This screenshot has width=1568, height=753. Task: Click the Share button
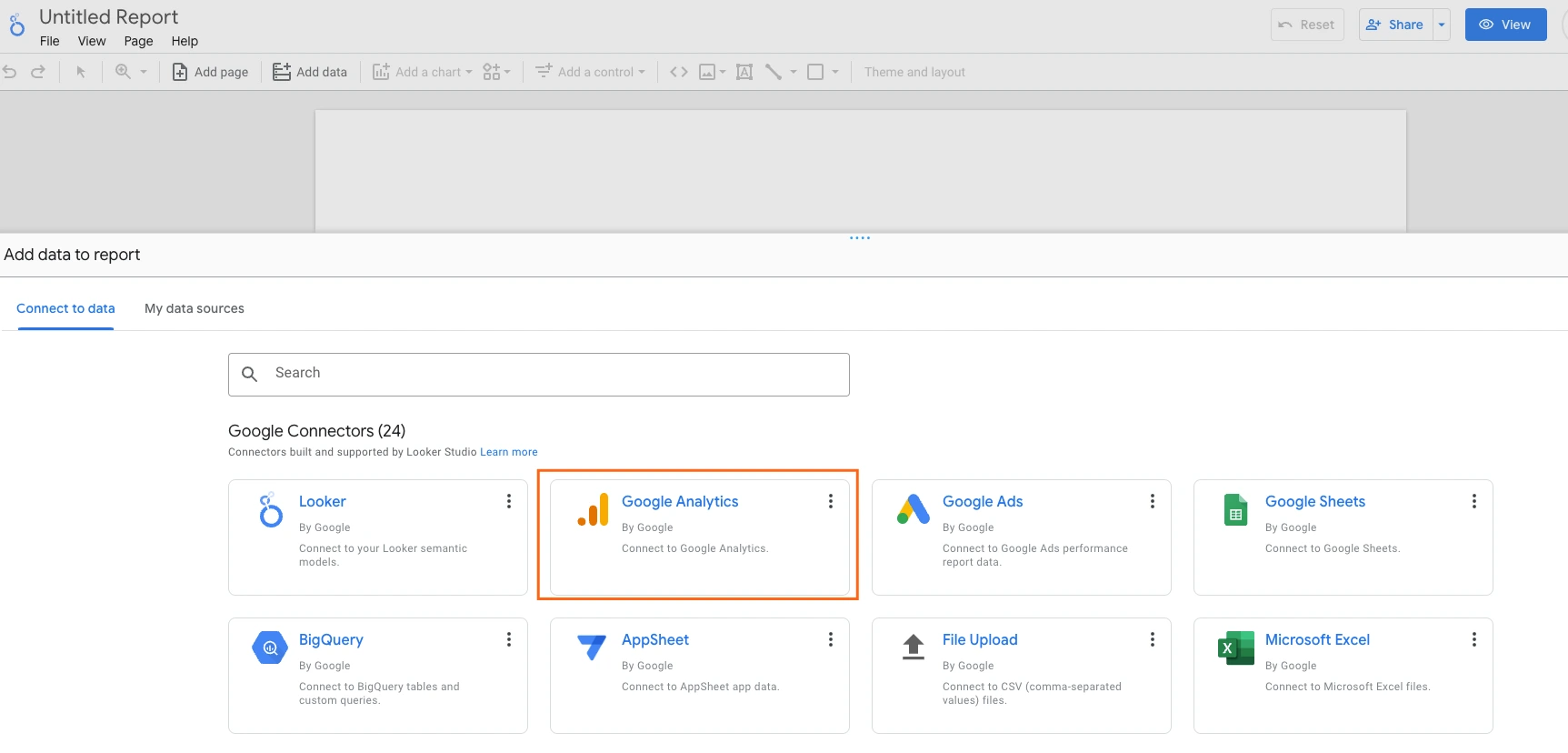click(x=1396, y=25)
